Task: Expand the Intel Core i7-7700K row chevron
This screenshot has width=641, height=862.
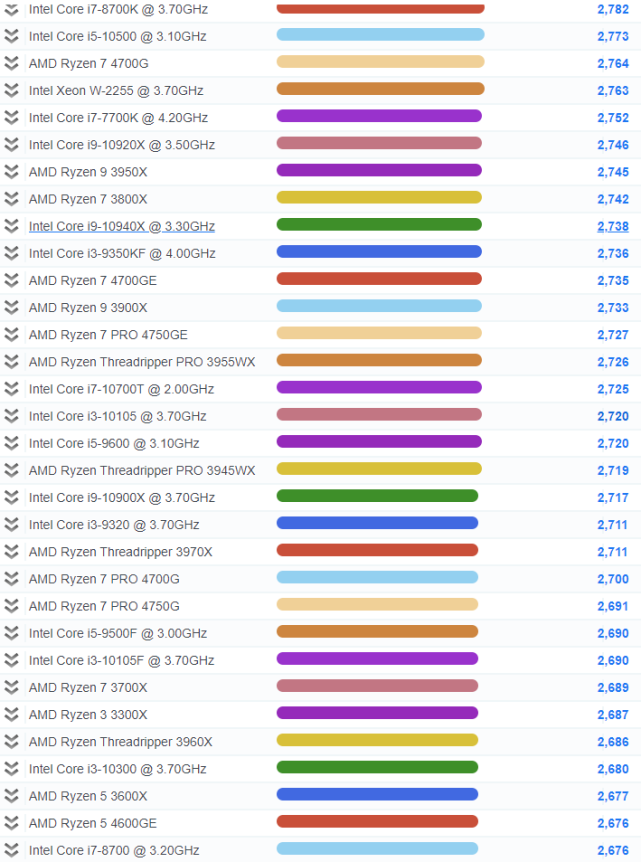Action: coord(12,118)
